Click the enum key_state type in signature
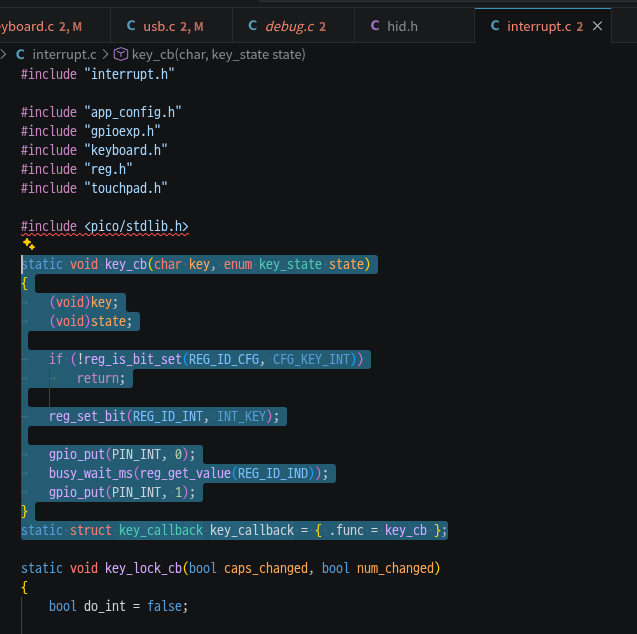637x634 pixels. coord(273,264)
